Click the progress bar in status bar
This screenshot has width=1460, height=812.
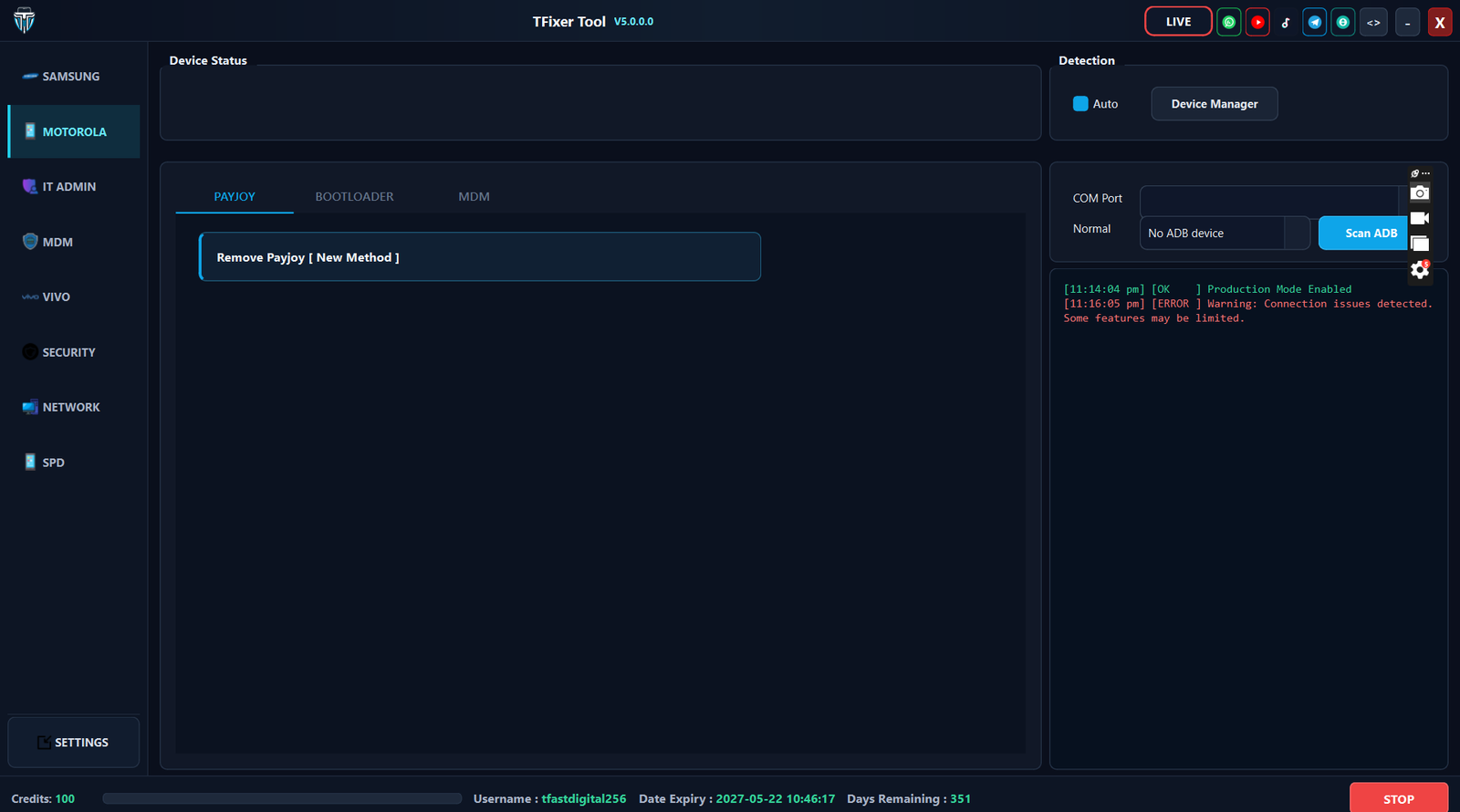pyautogui.click(x=282, y=799)
